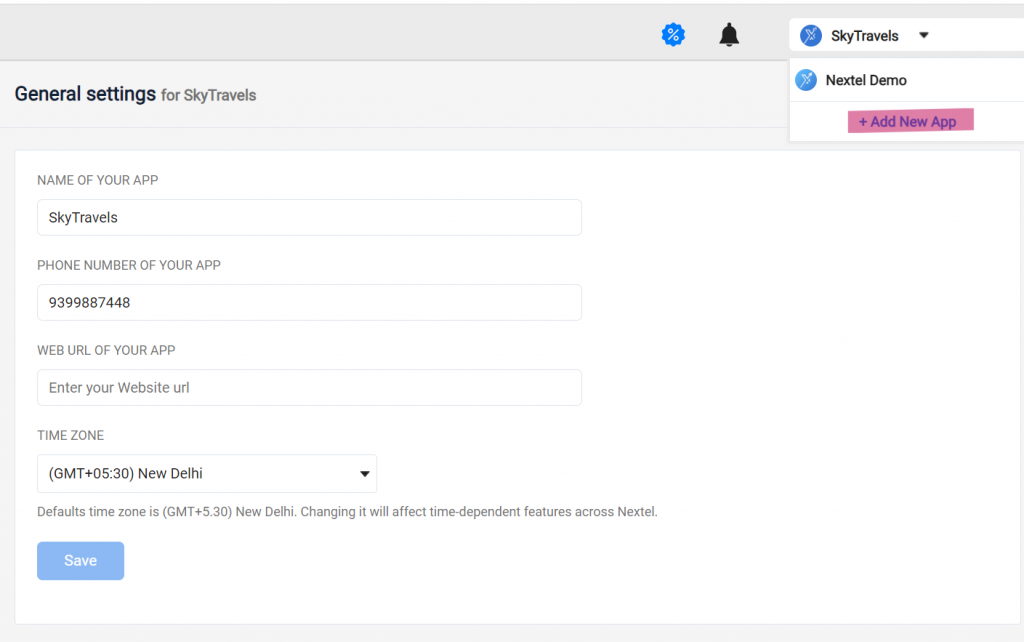
Task: Click the Nextel Demo app logo icon
Action: [x=806, y=80]
